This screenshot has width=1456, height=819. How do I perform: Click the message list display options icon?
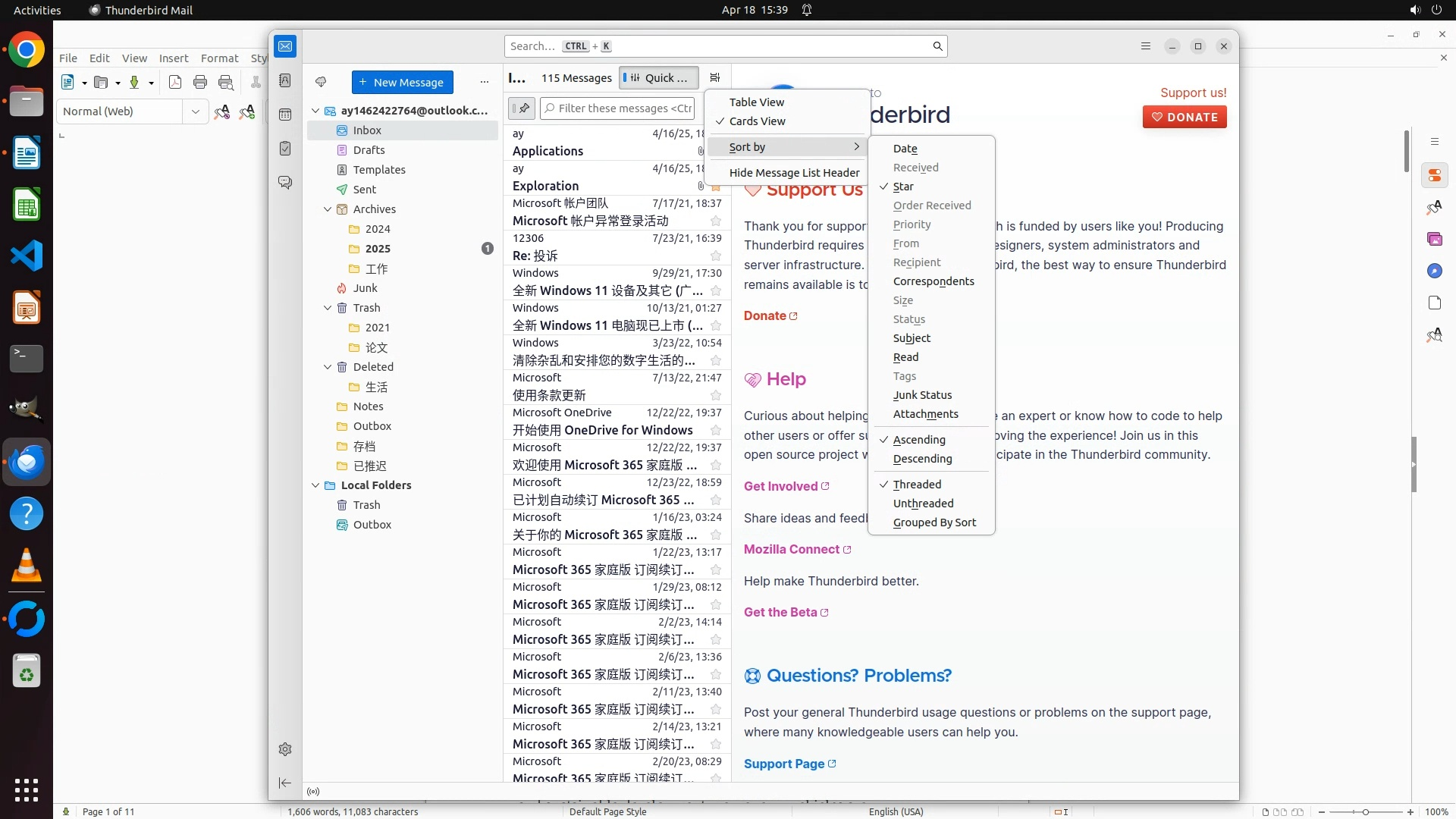[714, 77]
